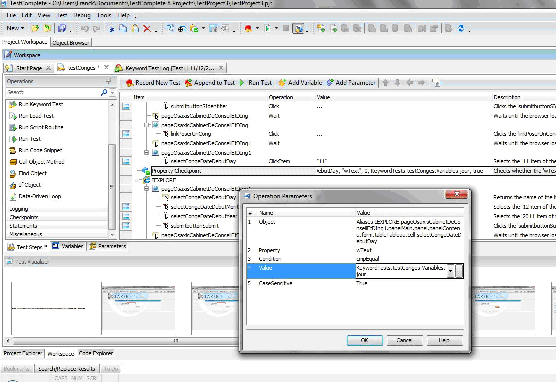Select the CaseSensitive parameter row
The height and width of the screenshot is (382, 556).
coord(355,283)
